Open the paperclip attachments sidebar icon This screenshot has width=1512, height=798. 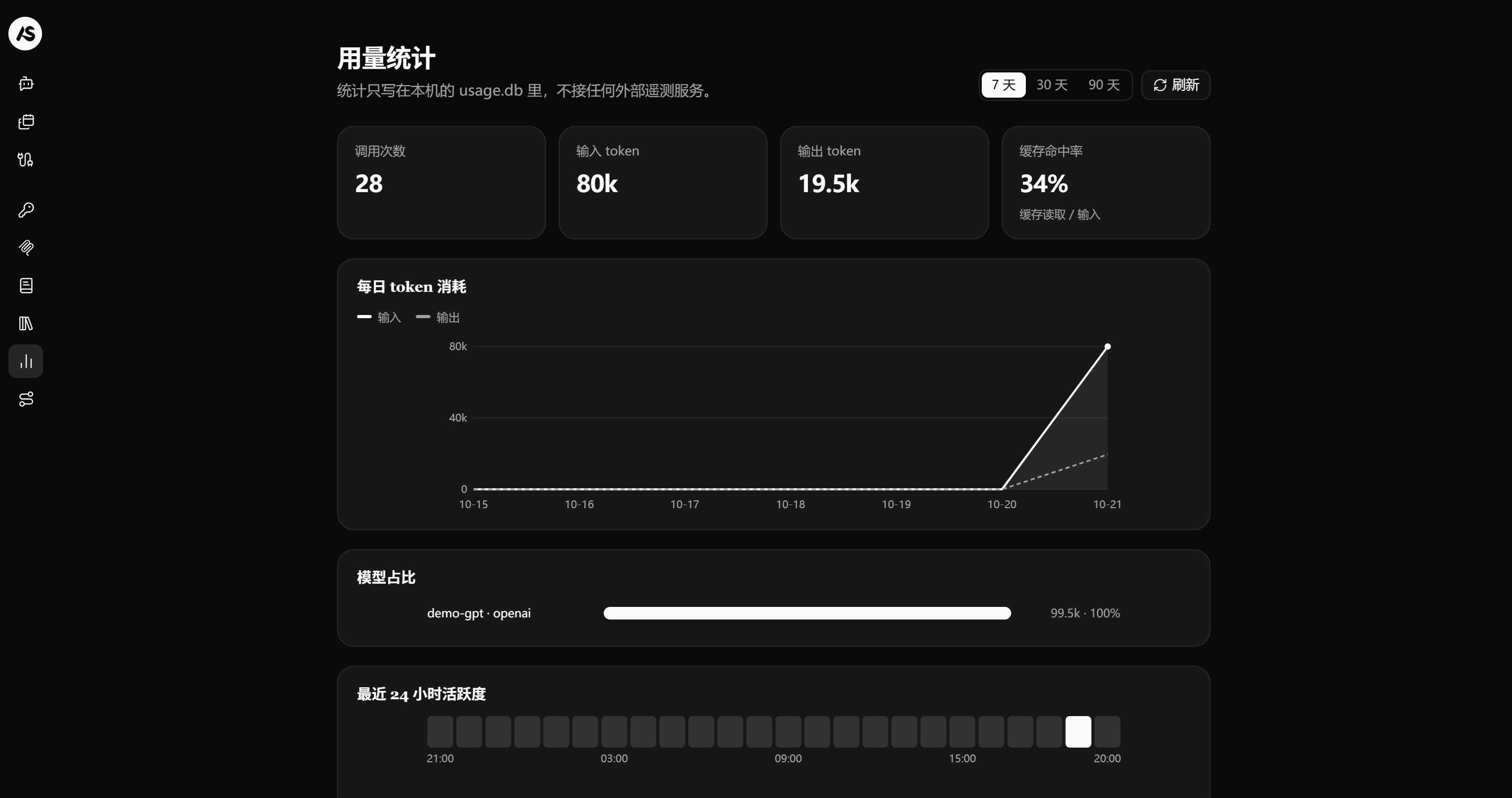point(26,248)
